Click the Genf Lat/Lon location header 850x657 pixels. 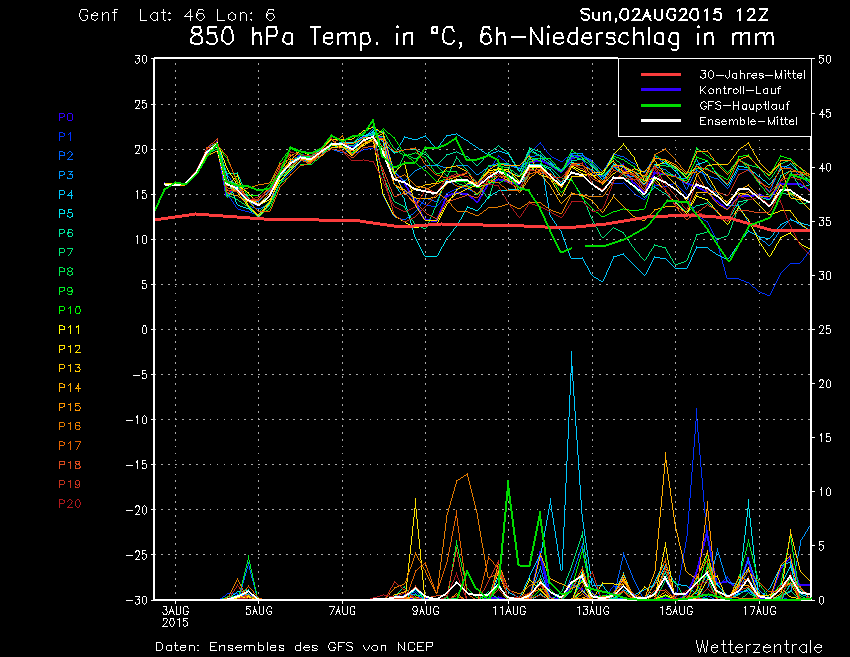(177, 16)
